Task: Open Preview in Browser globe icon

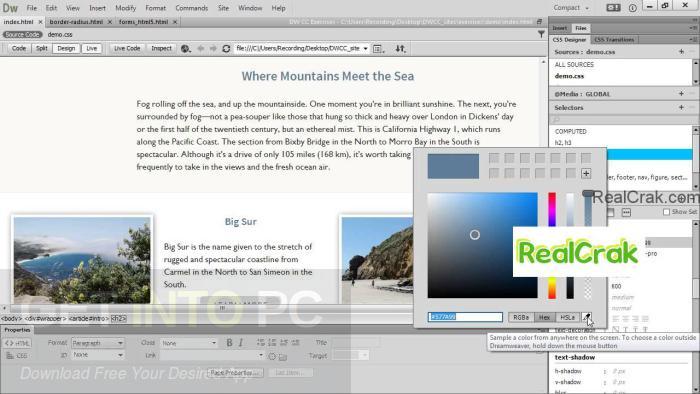Action: coord(185,49)
